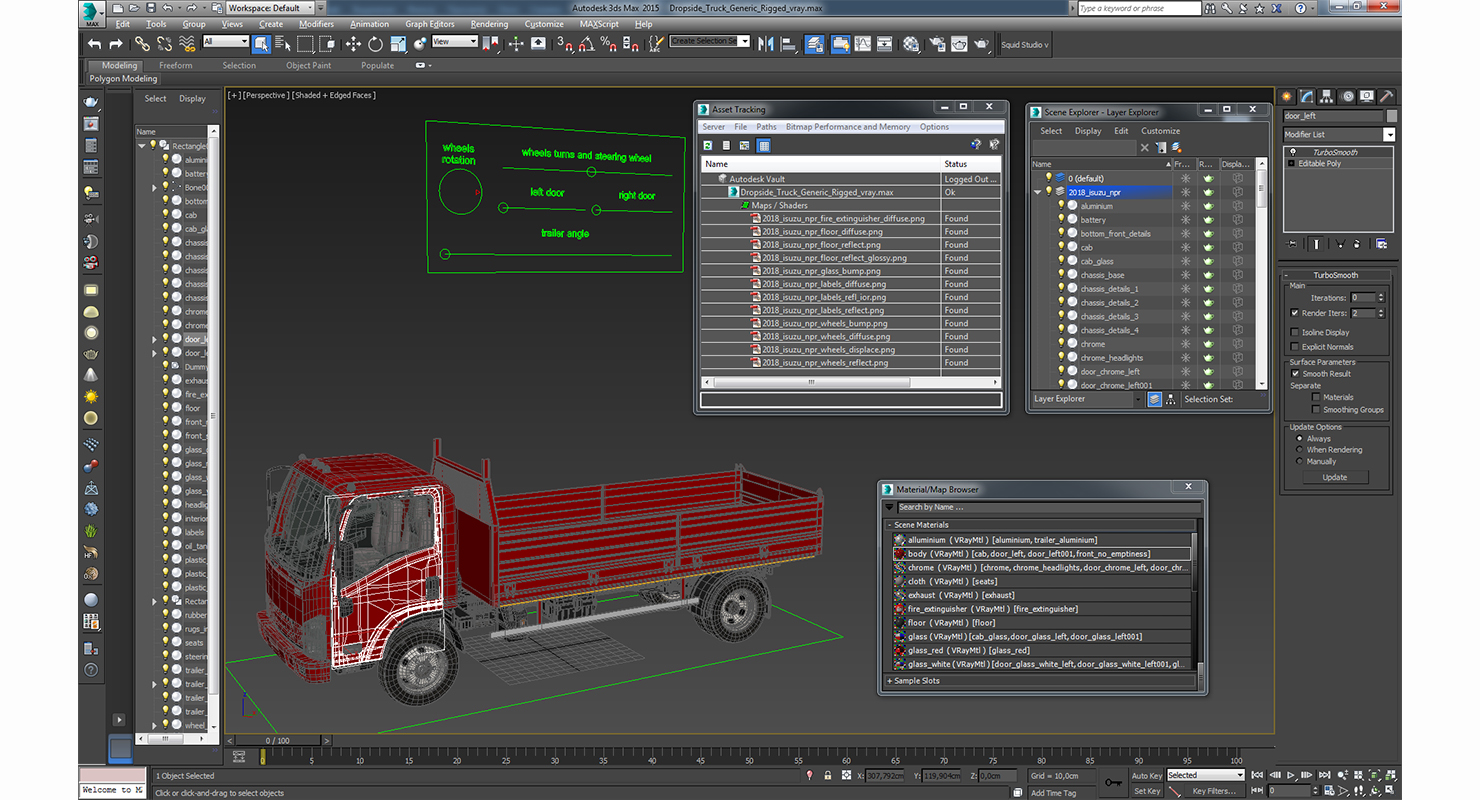The width and height of the screenshot is (1480, 800).
Task: Click Customize in Scene Explorer window
Action: pos(1160,131)
